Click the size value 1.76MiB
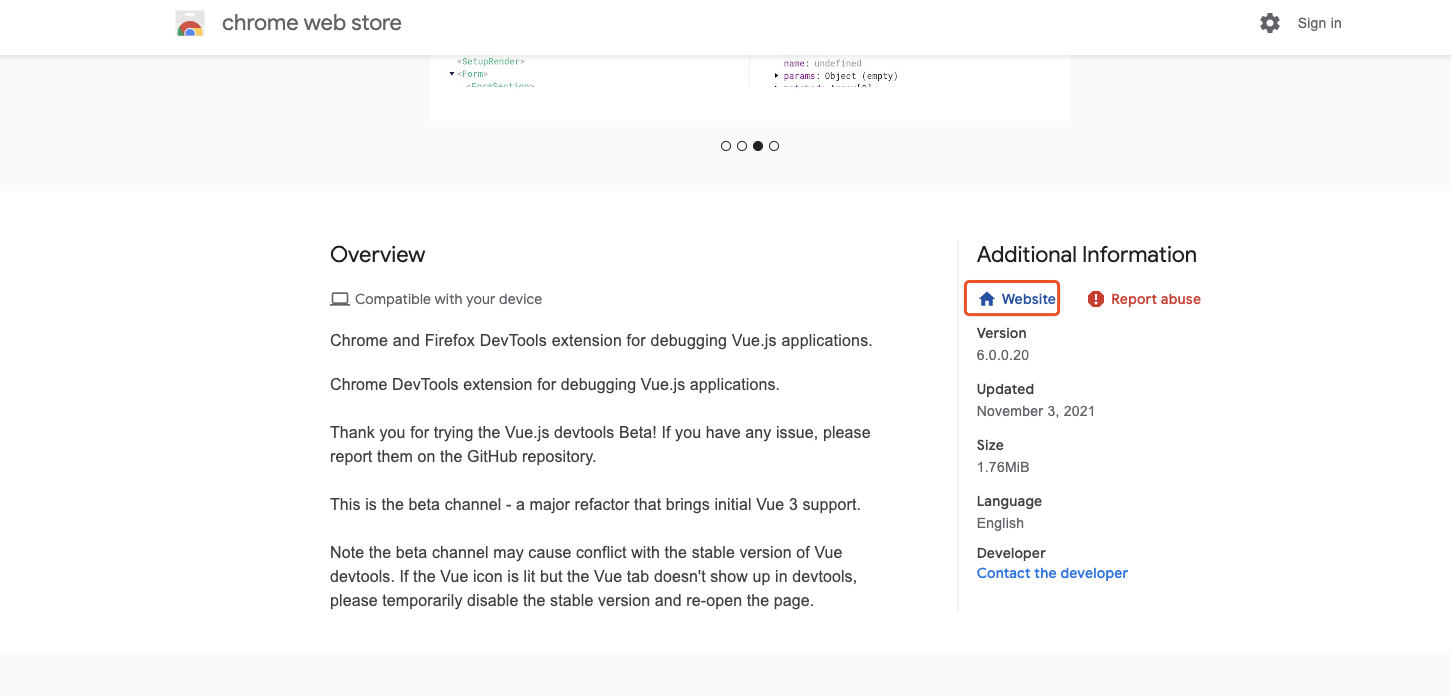This screenshot has width=1451, height=696. point(1003,467)
